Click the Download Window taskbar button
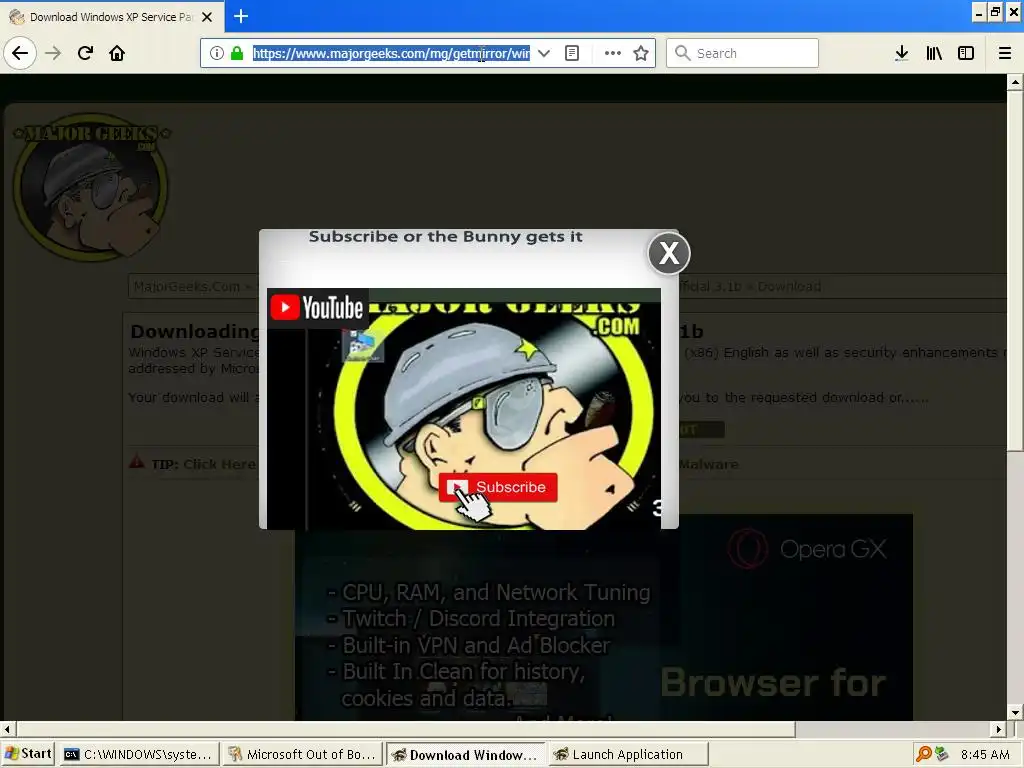The image size is (1024, 768). point(465,754)
